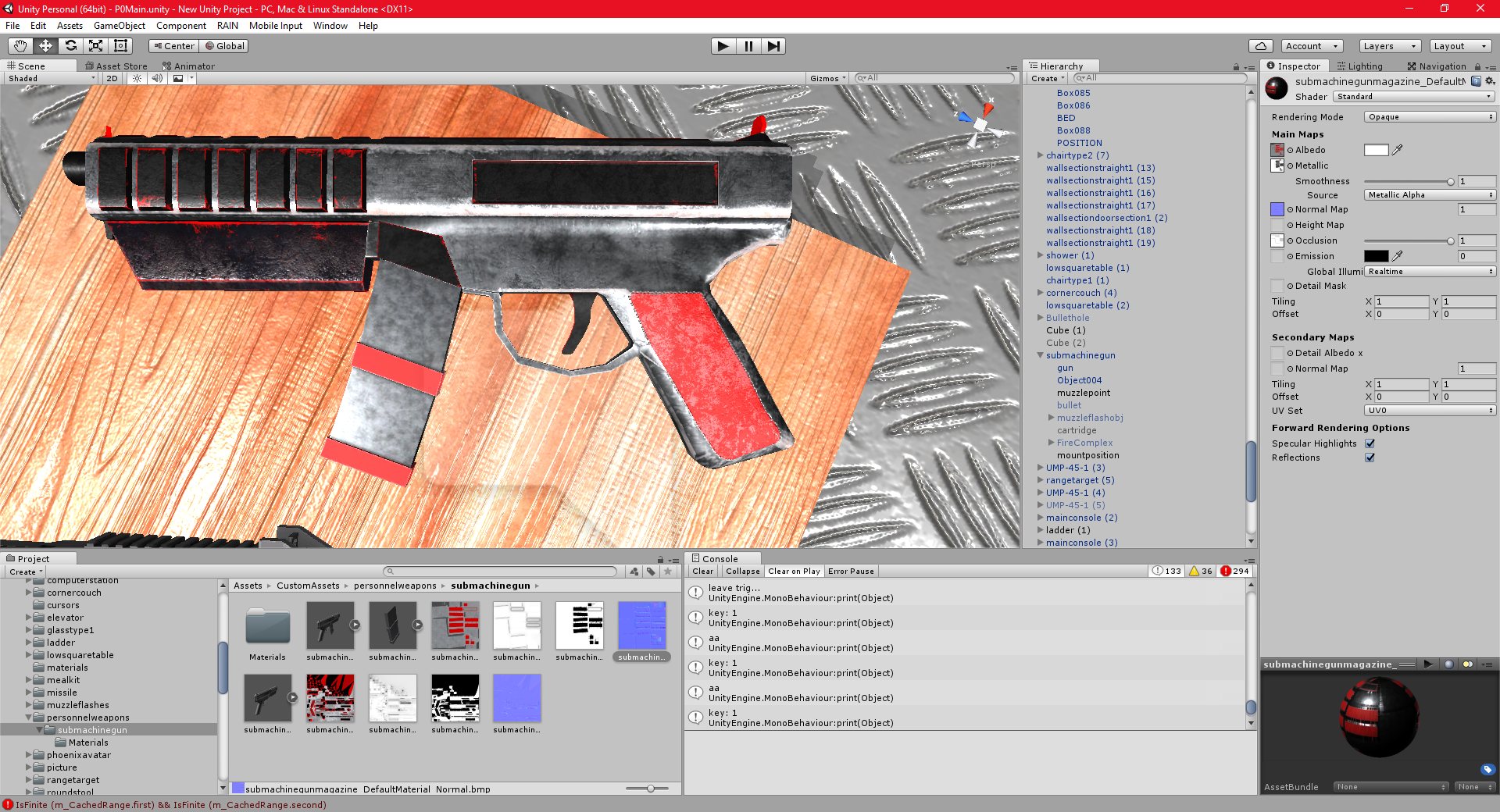Open the Mobile Input menu

[x=276, y=26]
